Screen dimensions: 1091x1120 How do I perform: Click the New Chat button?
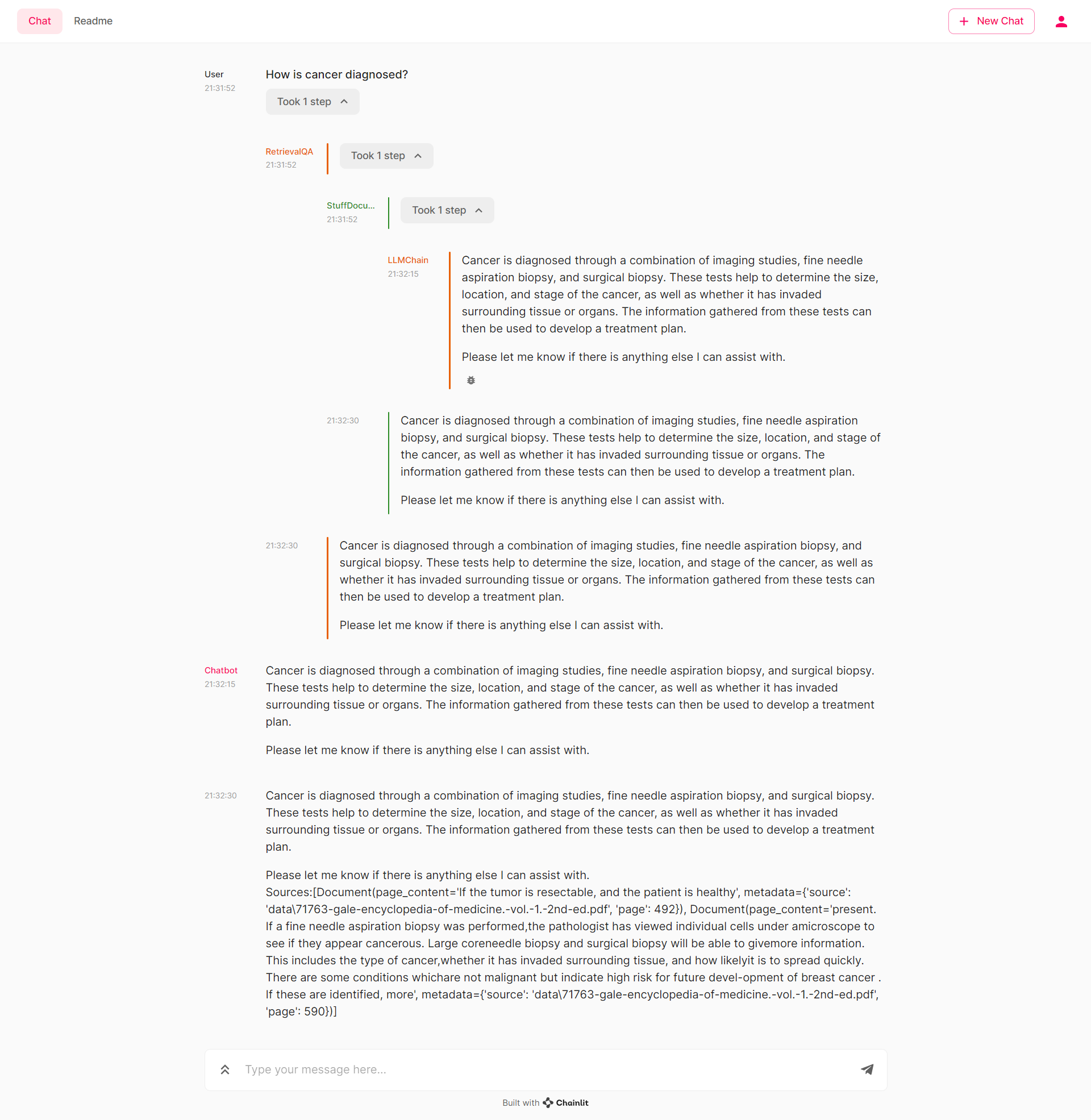(989, 21)
